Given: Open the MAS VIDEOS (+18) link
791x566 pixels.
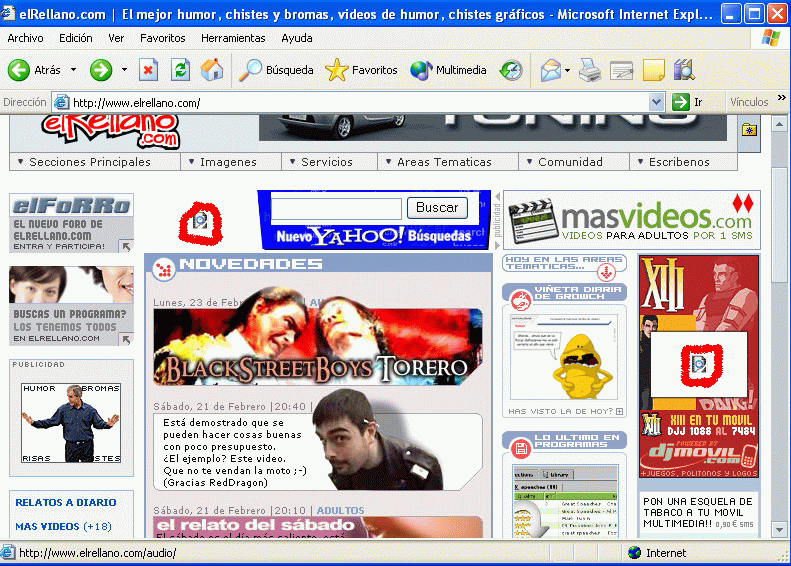Looking at the screenshot, I should point(63,526).
